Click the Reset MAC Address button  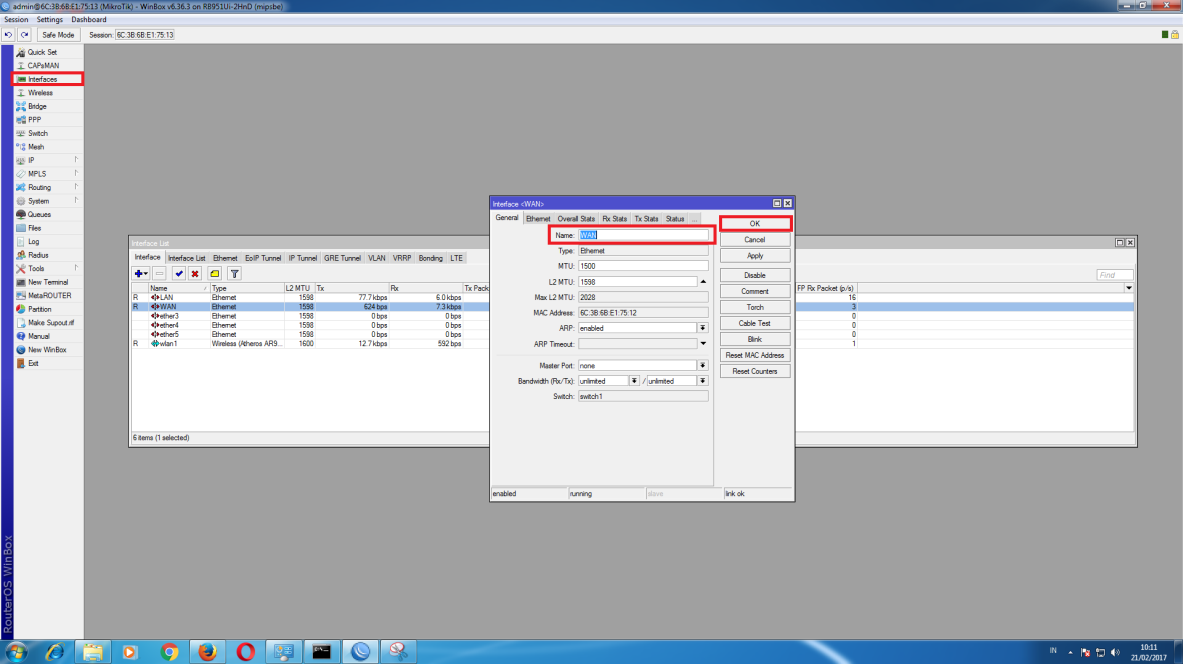coord(755,355)
